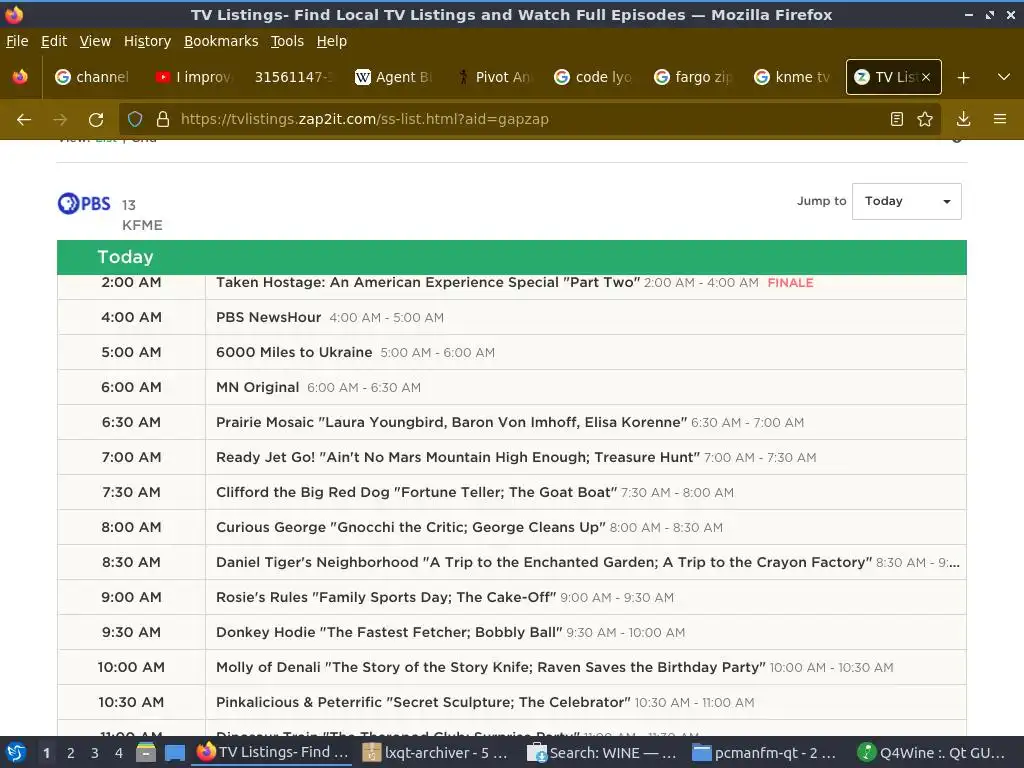Switch to virtual desktop 4
This screenshot has height=768, width=1024.
coord(119,753)
